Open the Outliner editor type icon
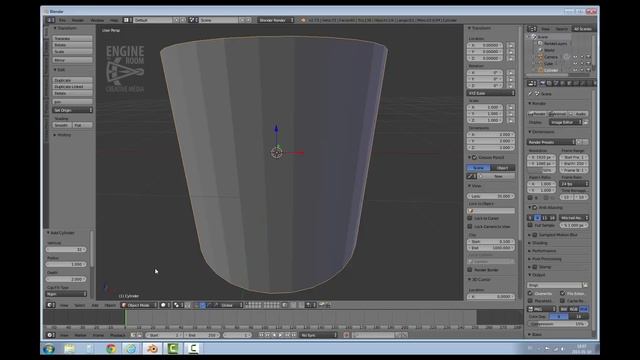 click(532, 29)
